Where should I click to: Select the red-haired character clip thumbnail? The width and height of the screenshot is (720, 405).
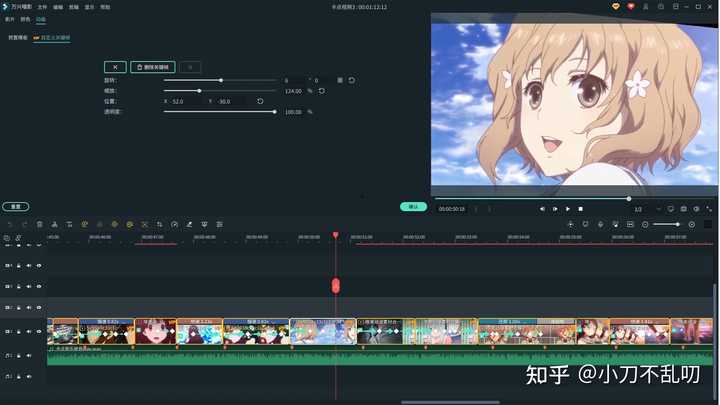(156, 331)
